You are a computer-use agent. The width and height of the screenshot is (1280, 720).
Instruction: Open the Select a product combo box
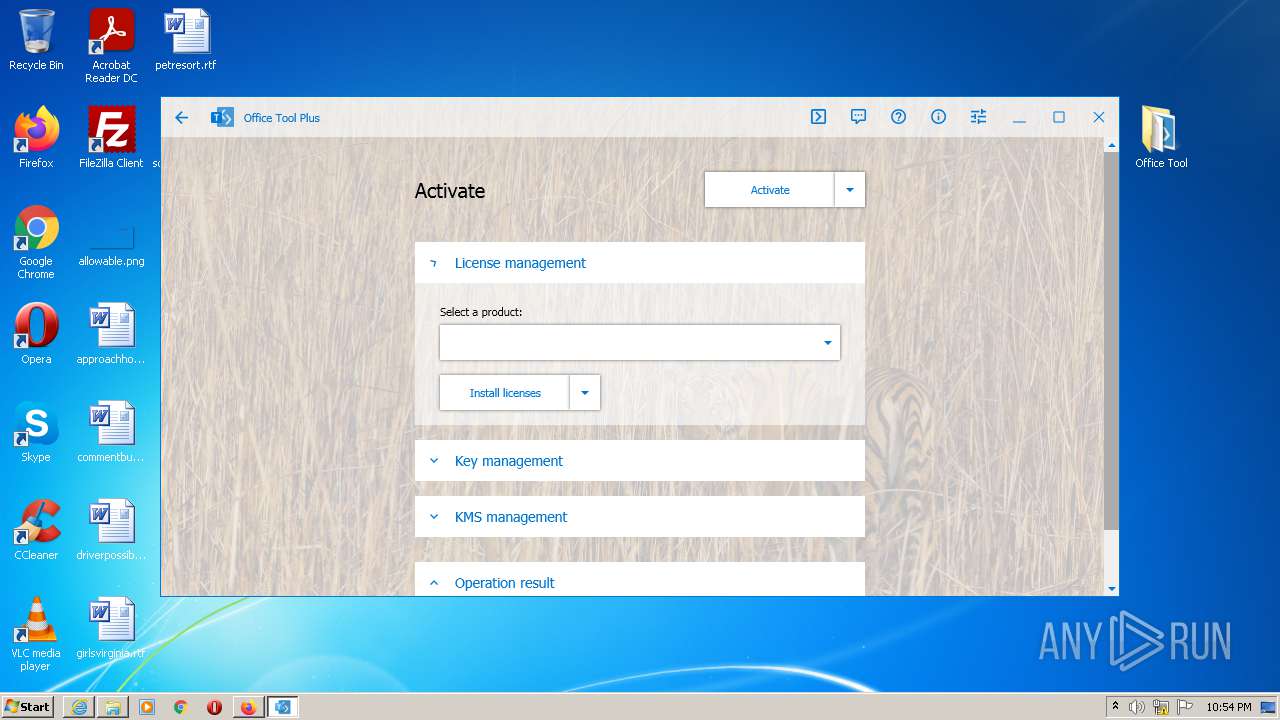pyautogui.click(x=640, y=342)
